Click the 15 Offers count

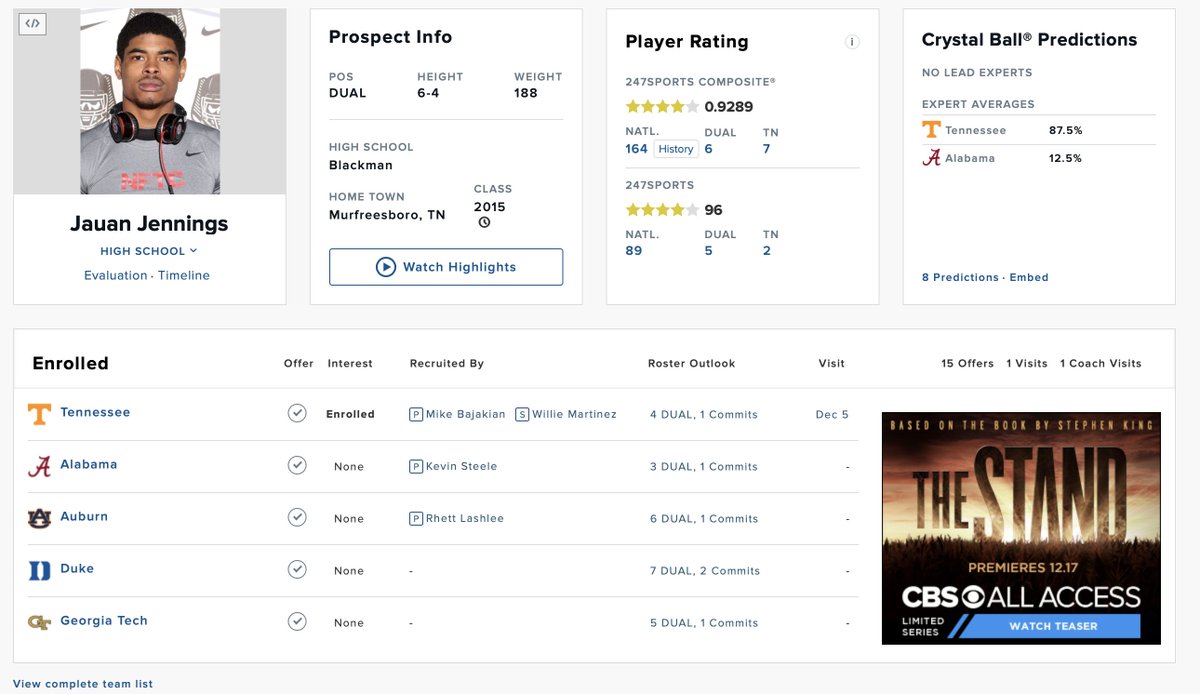click(968, 363)
